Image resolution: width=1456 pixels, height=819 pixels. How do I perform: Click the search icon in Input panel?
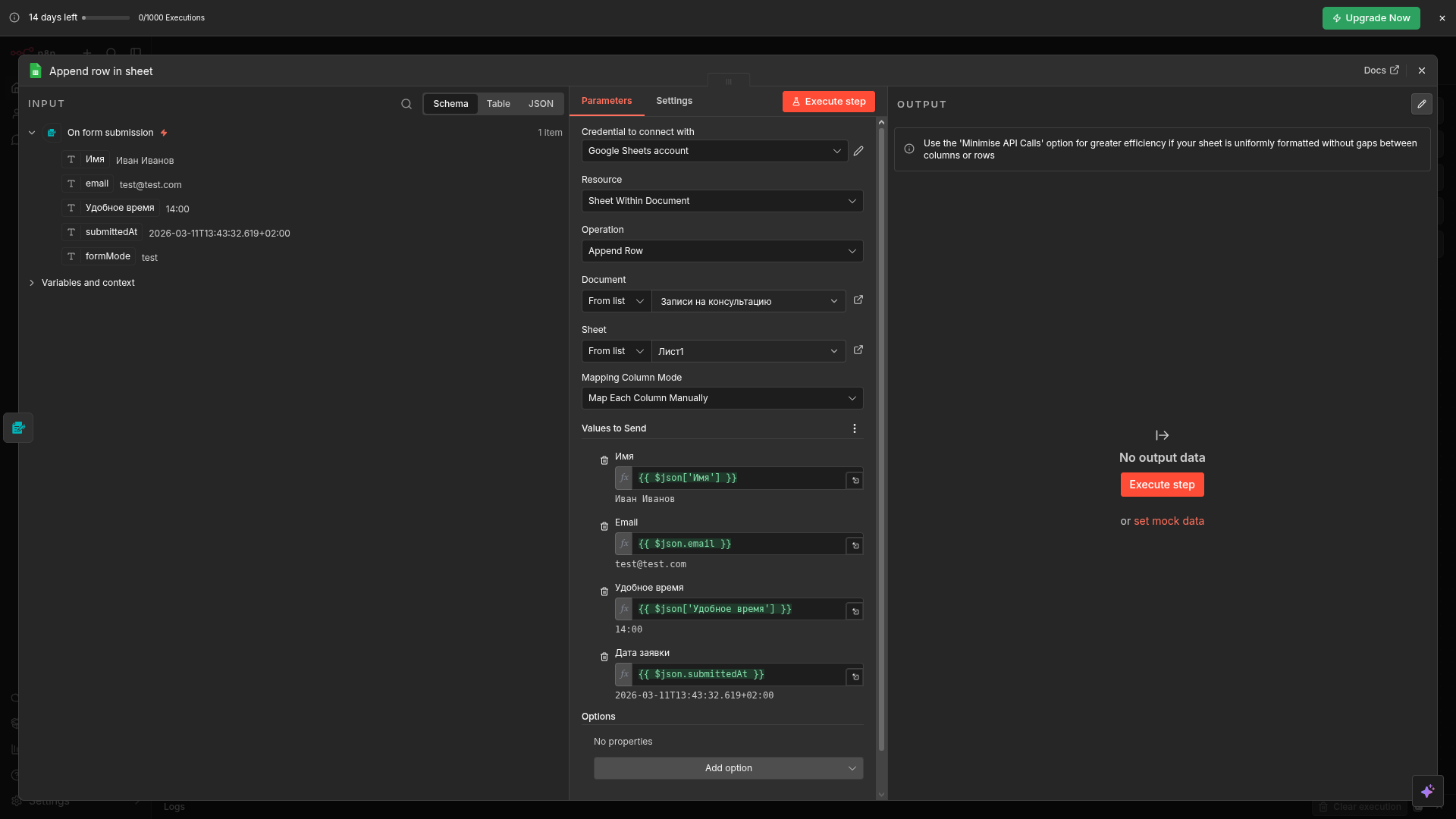[x=406, y=104]
